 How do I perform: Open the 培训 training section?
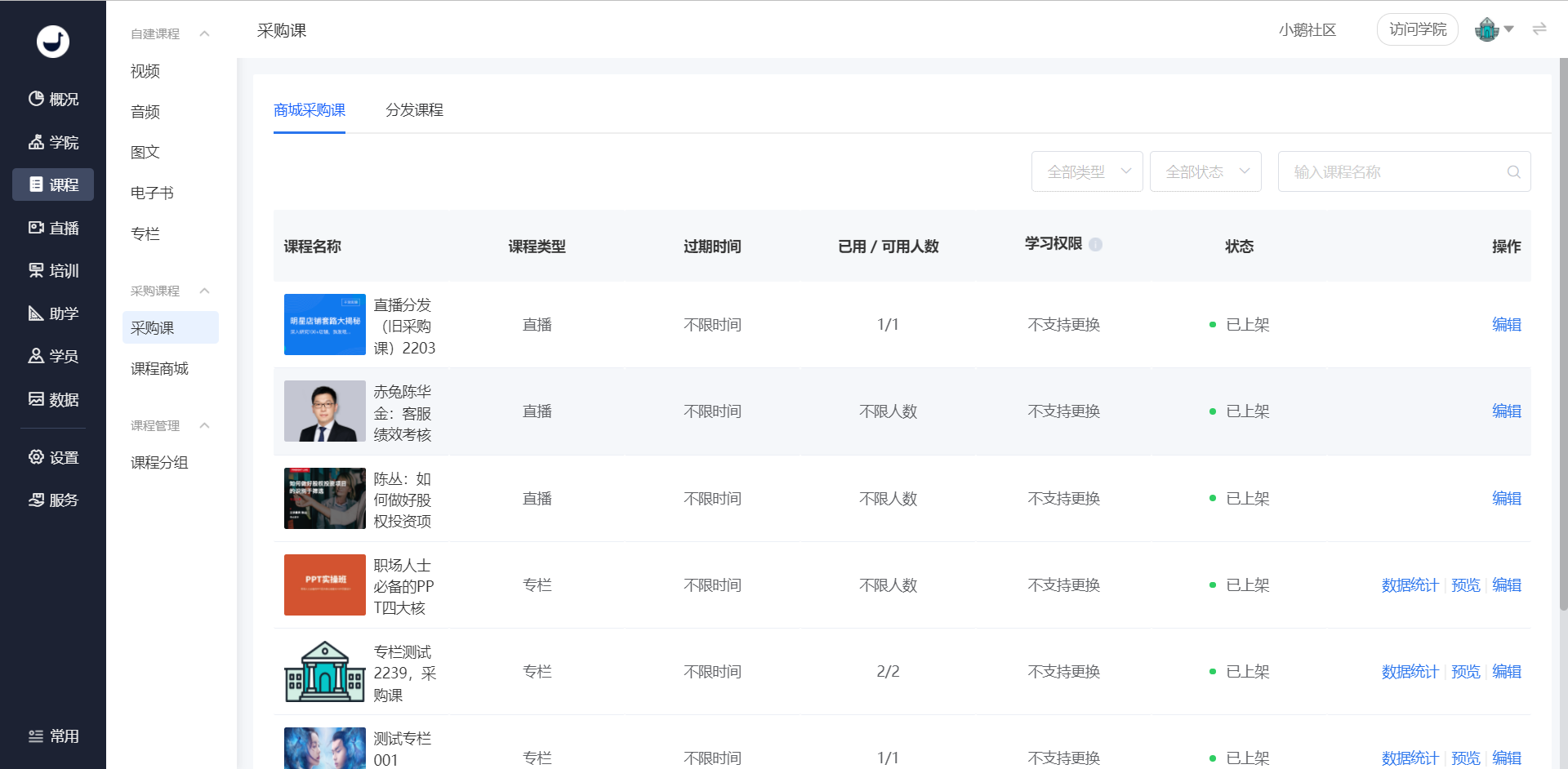coord(53,270)
